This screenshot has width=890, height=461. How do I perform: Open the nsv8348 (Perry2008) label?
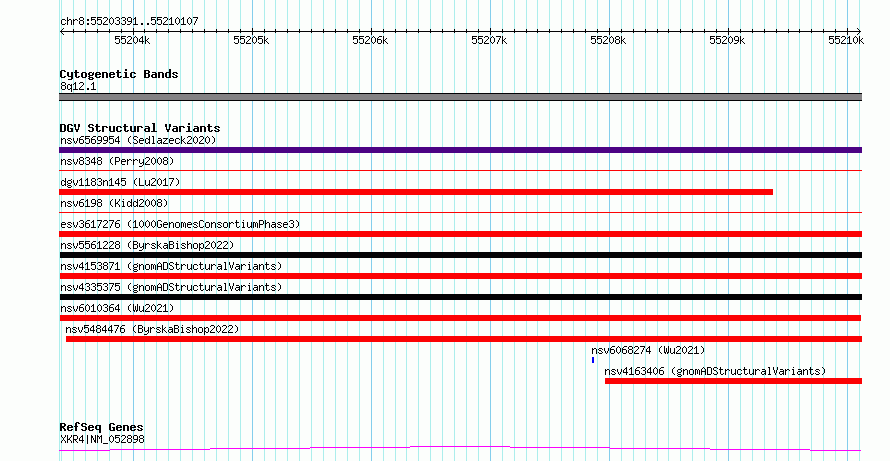click(117, 161)
